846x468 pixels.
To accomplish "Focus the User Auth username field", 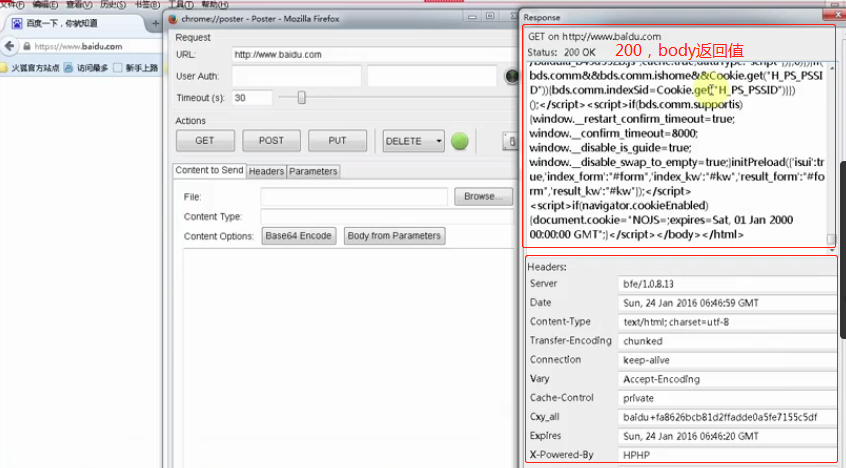I will pos(297,76).
